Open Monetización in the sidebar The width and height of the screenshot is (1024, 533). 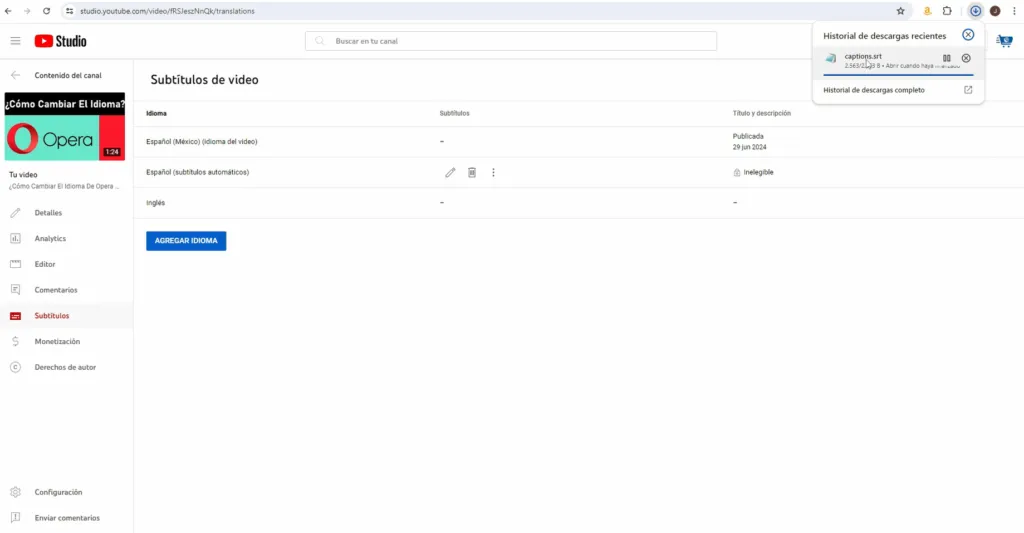click(x=67, y=342)
